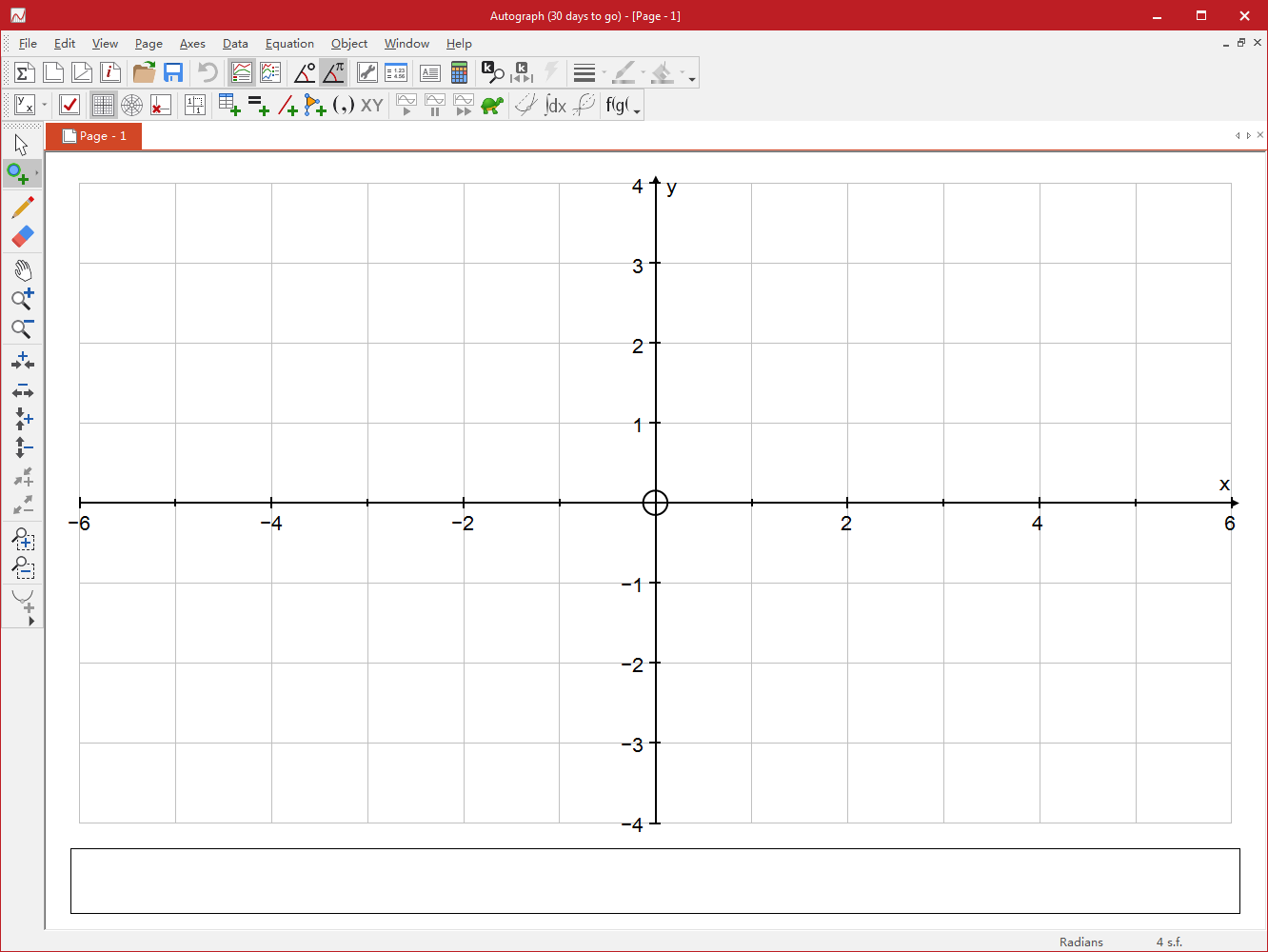
Task: Select the hand Drag tool
Action: point(23,270)
